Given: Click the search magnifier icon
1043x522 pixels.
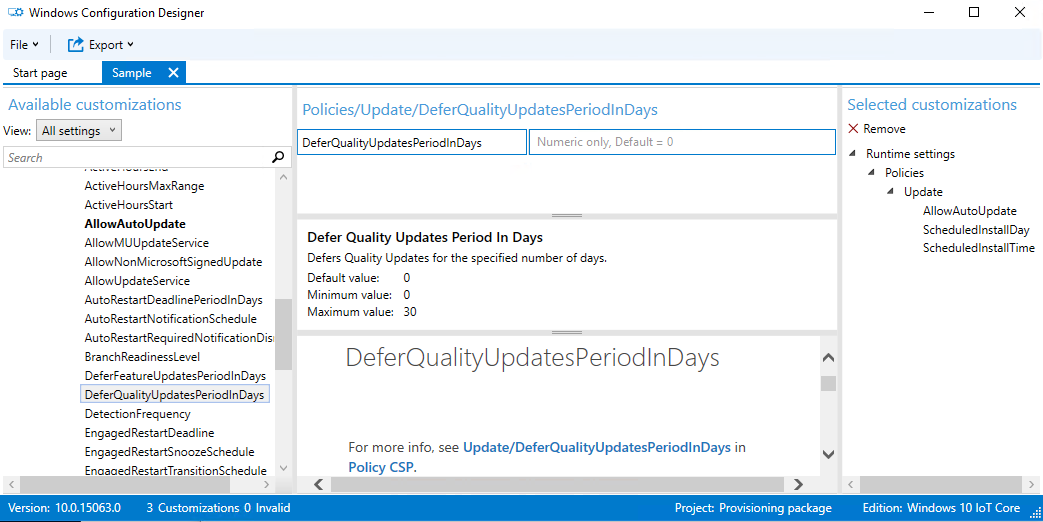Looking at the screenshot, I should [x=278, y=158].
